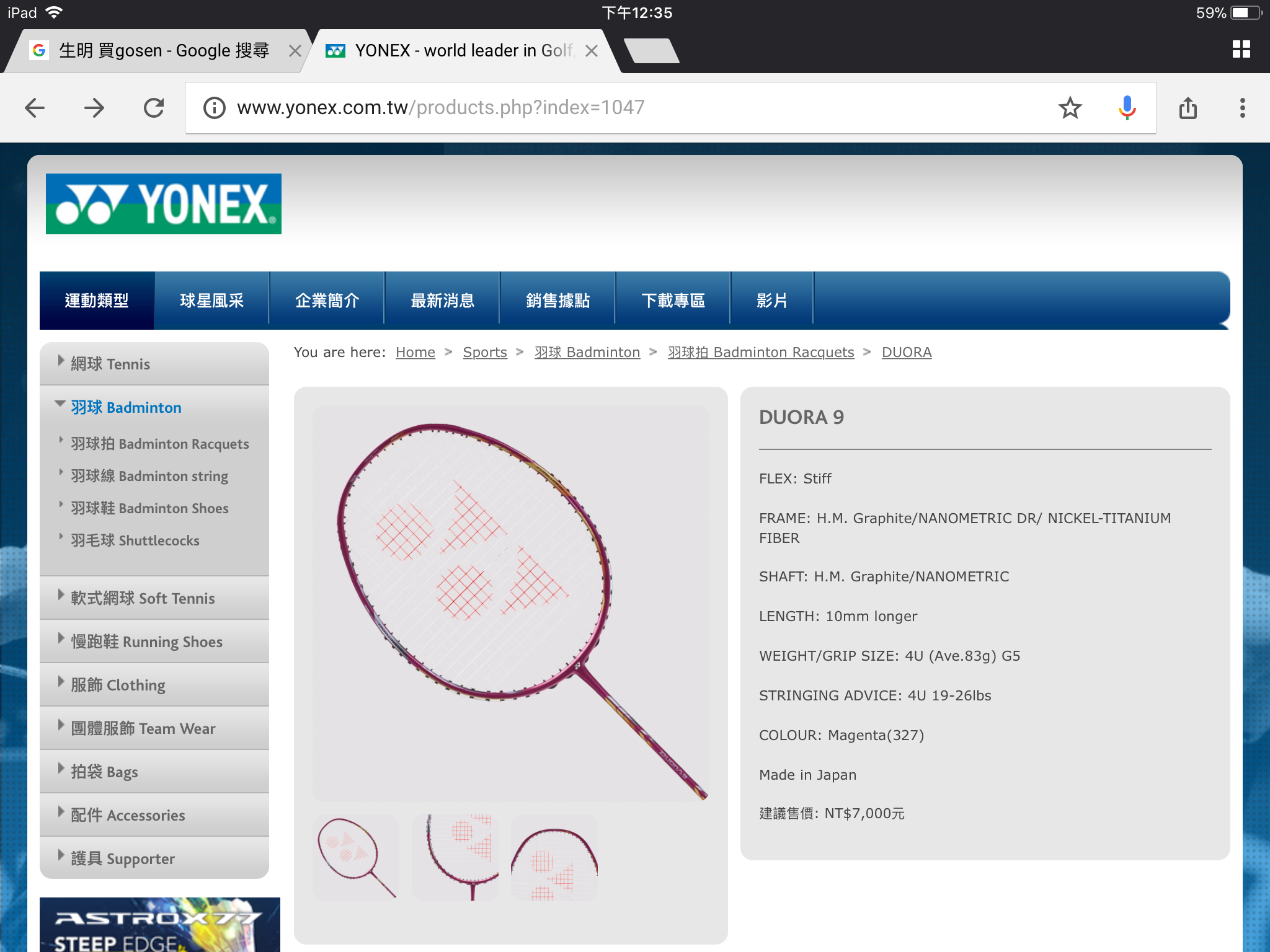Go back with the browser back arrow

point(35,108)
